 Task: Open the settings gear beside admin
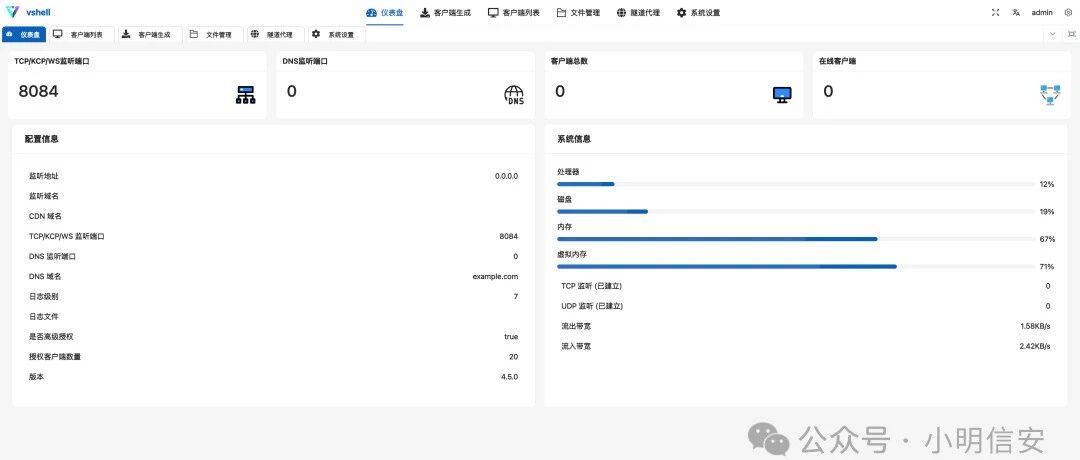(1068, 12)
